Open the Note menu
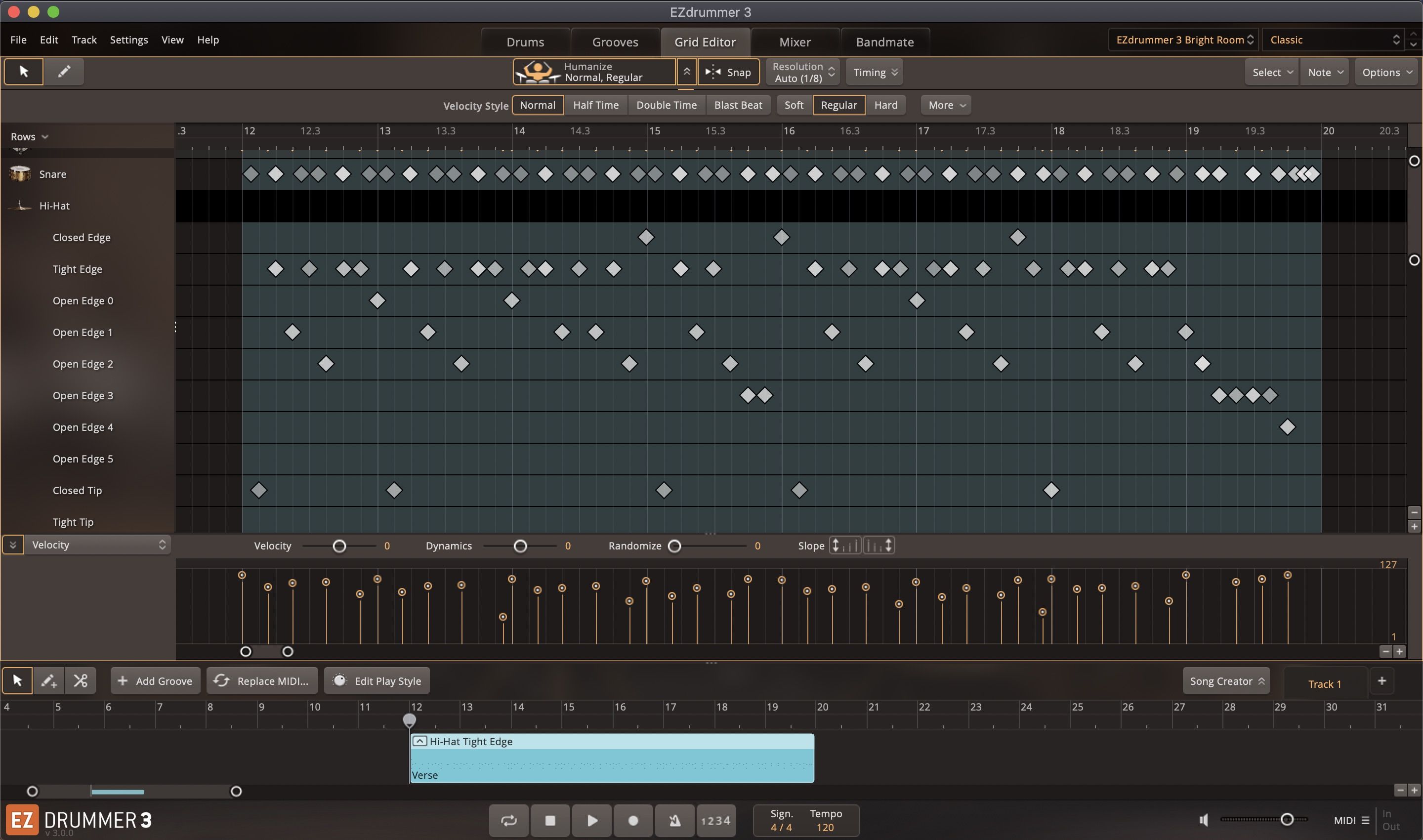Viewport: 1423px width, 840px height. point(1325,72)
